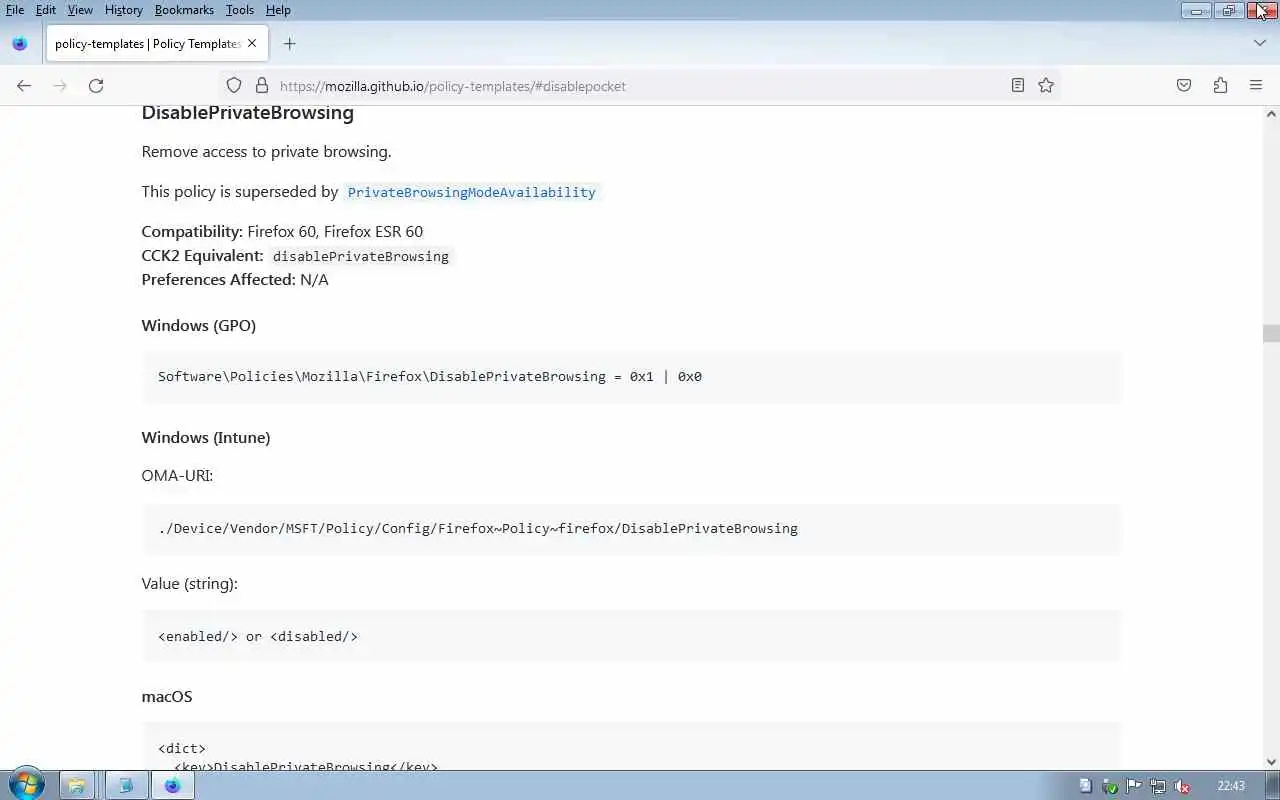1280x800 pixels.
Task: Open the History menu
Action: pyautogui.click(x=124, y=10)
